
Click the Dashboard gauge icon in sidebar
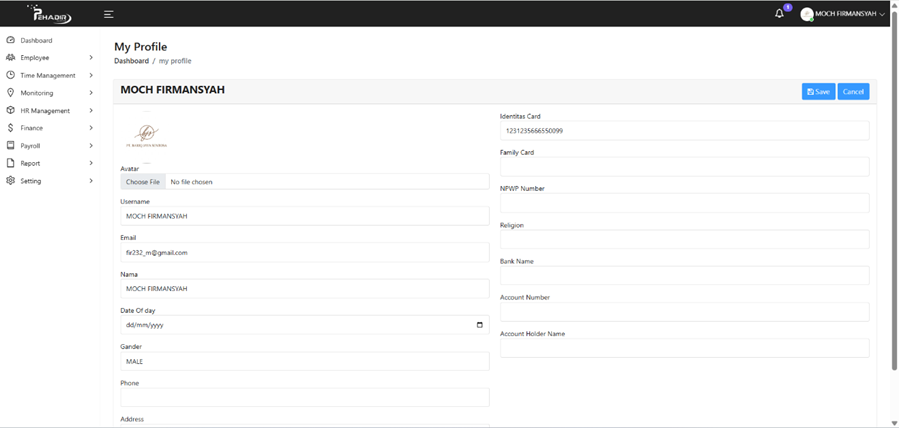click(11, 40)
